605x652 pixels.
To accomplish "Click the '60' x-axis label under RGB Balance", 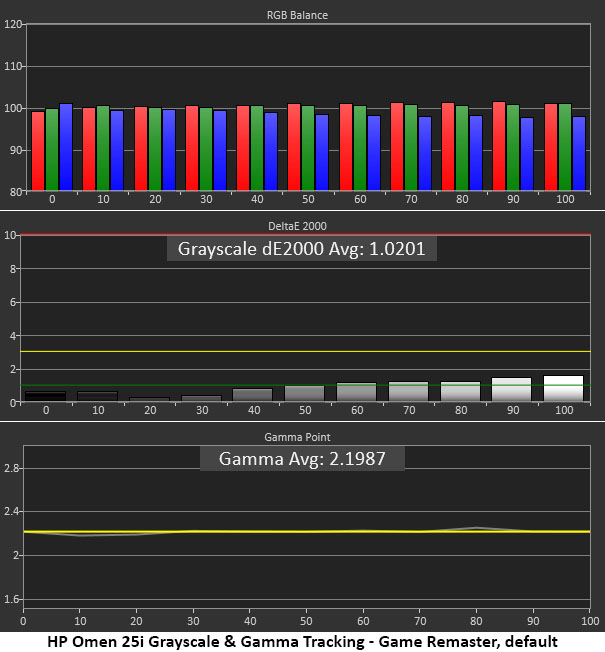I will [360, 200].
